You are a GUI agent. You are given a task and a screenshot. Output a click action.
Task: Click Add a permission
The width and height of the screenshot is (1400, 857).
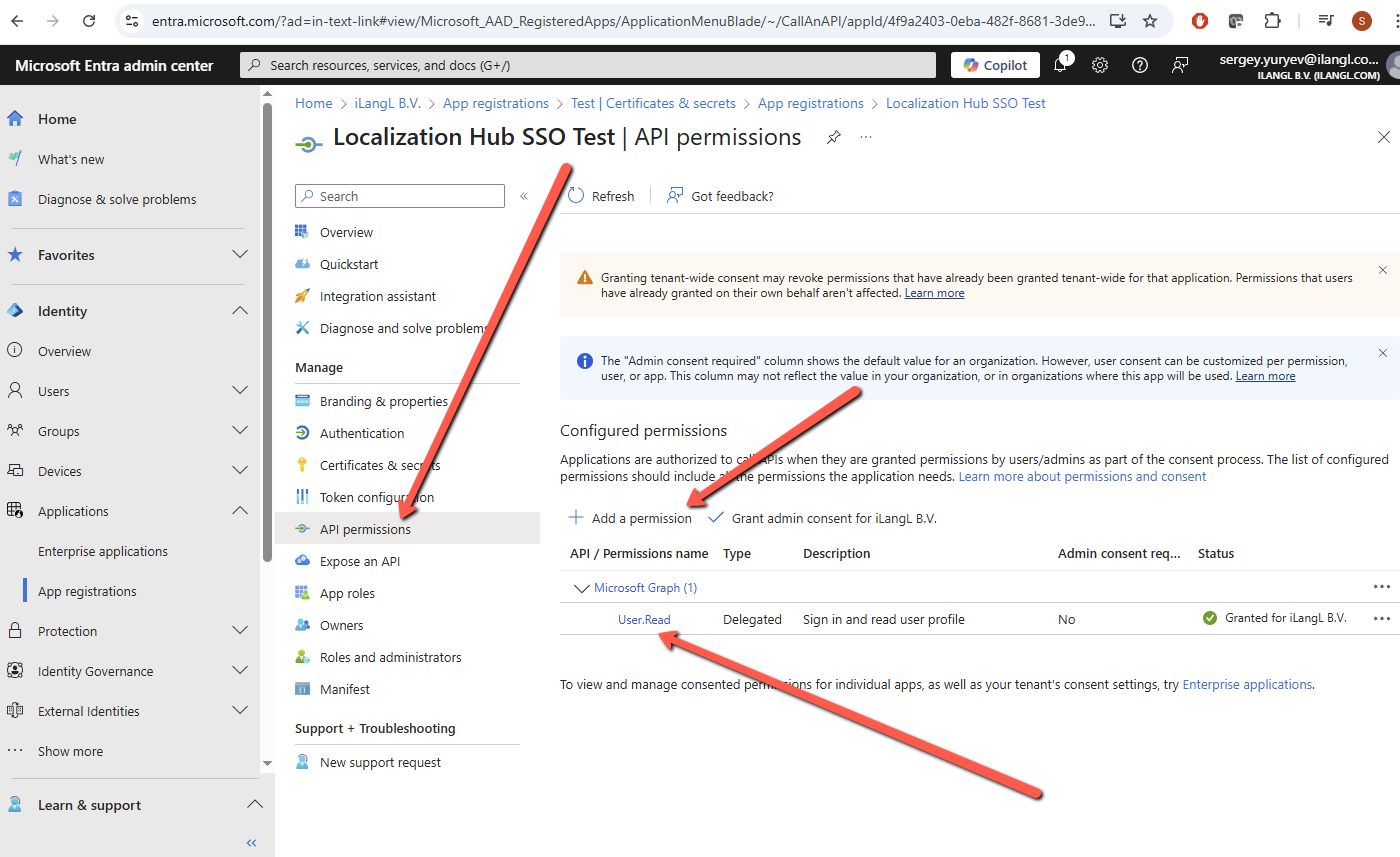coord(630,518)
